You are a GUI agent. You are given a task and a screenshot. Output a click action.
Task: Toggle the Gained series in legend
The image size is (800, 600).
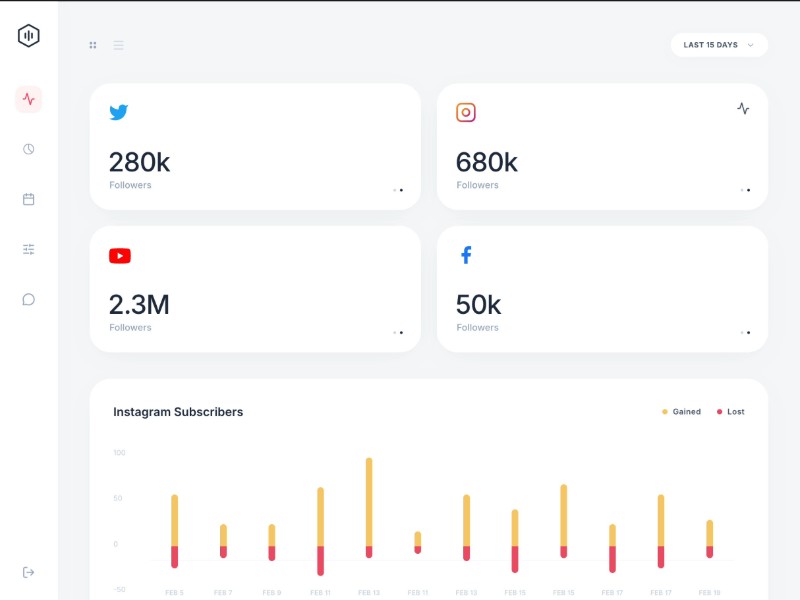pos(681,412)
